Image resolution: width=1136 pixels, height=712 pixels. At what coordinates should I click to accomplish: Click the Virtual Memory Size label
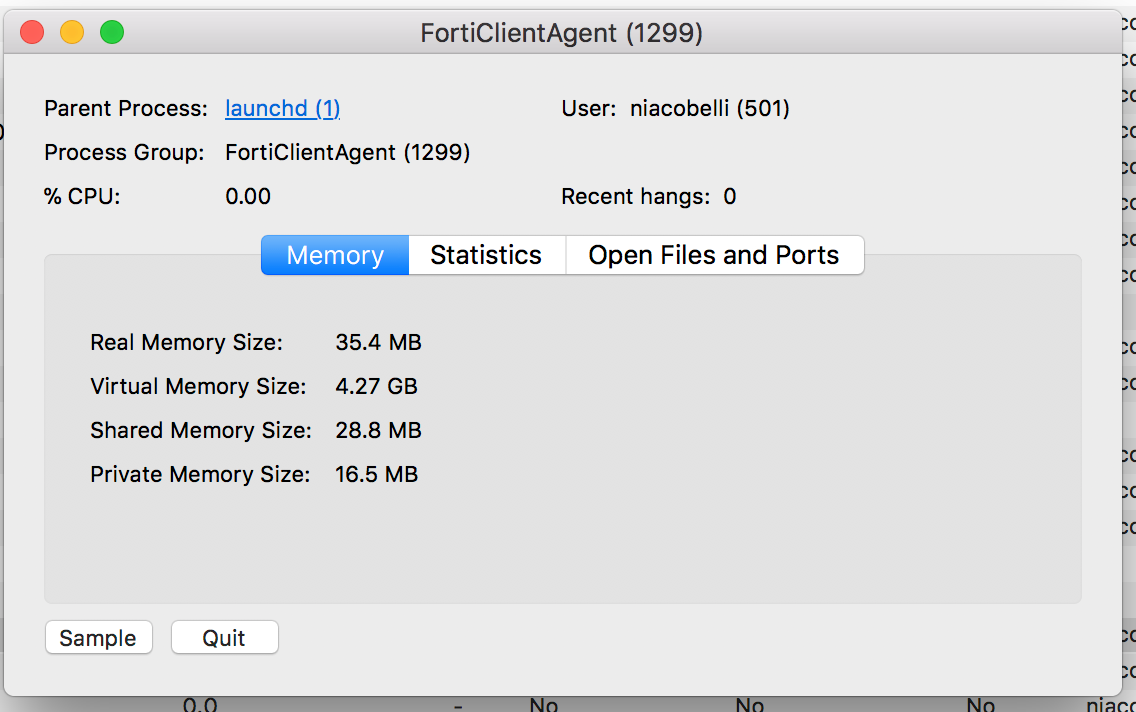point(198,386)
